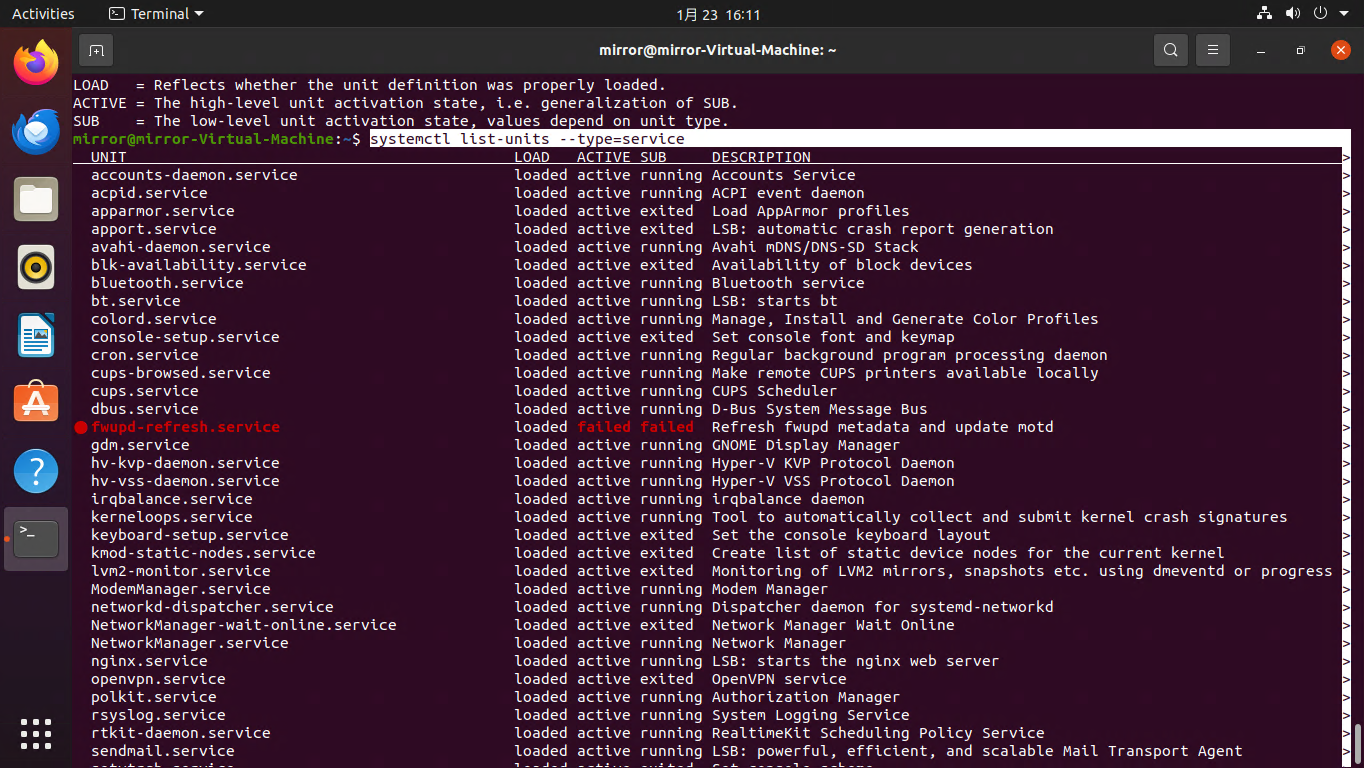Open the Files application from the dock
1364x768 pixels.
35,199
